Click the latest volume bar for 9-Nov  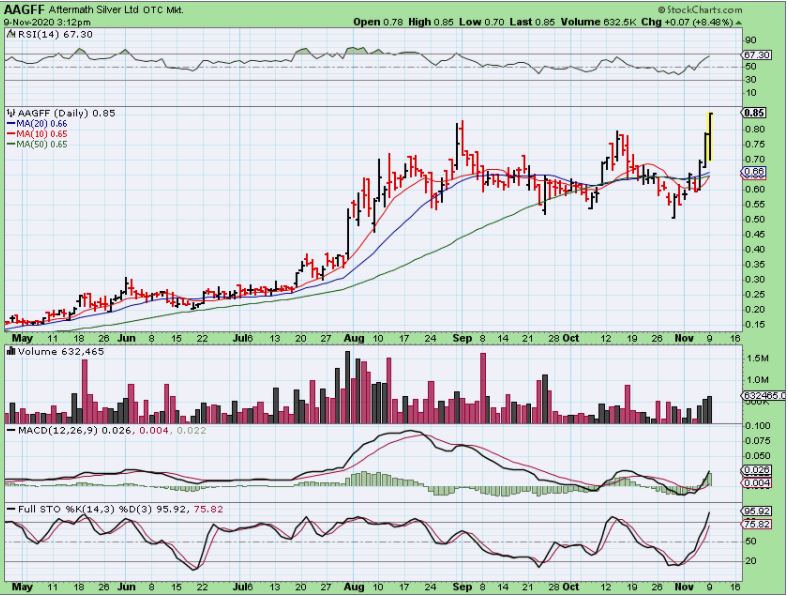tap(710, 410)
